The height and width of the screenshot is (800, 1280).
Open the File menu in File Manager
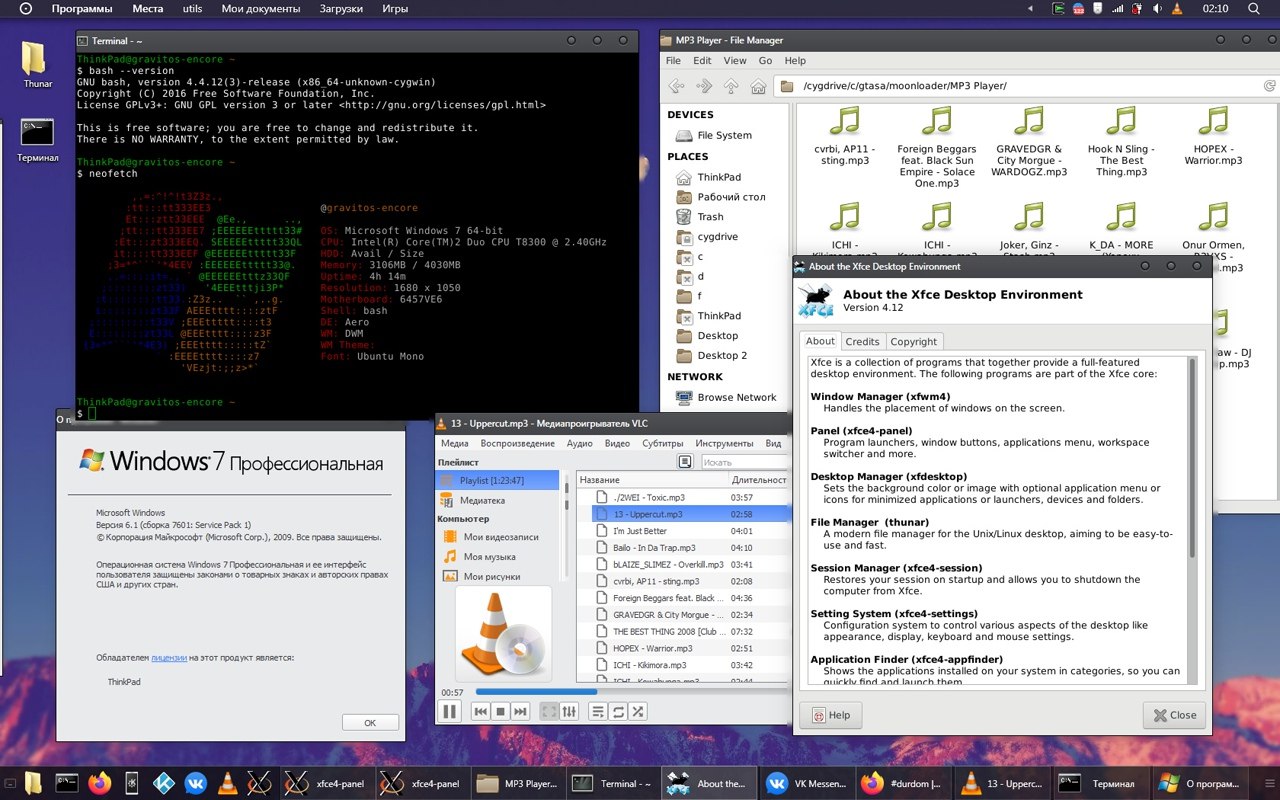coord(674,61)
